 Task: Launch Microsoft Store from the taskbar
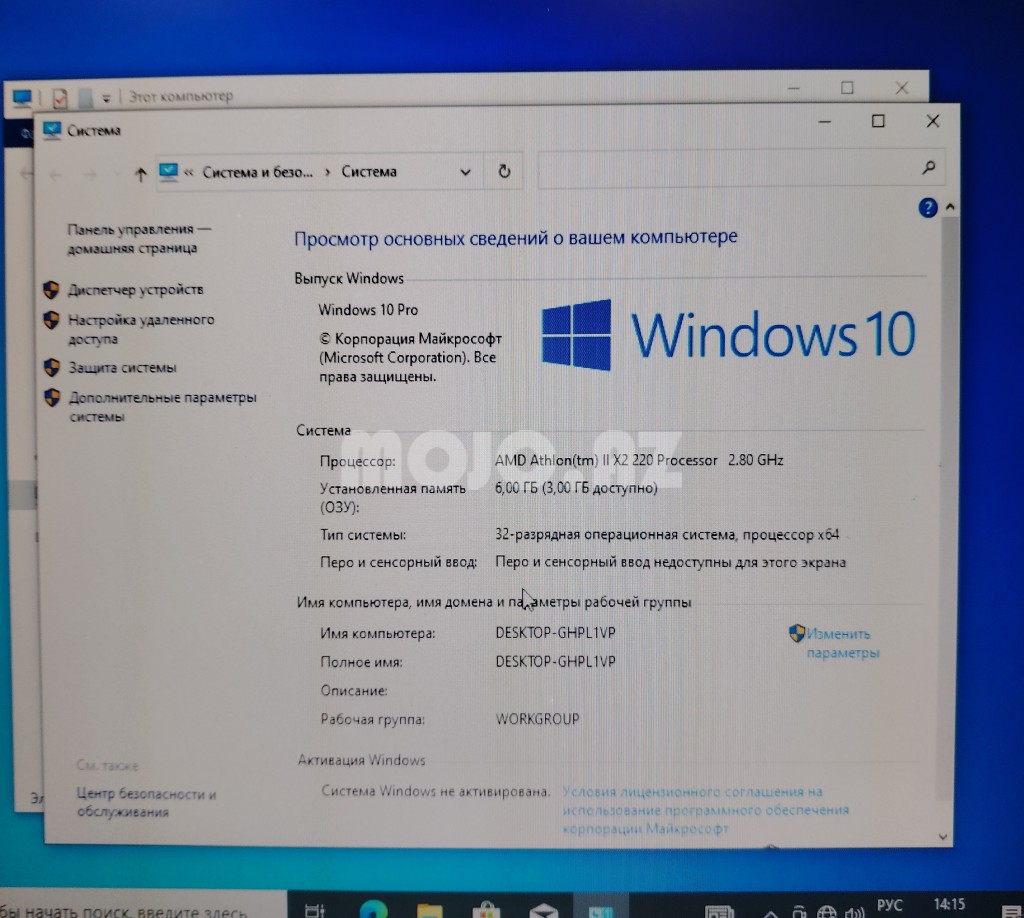(x=488, y=909)
